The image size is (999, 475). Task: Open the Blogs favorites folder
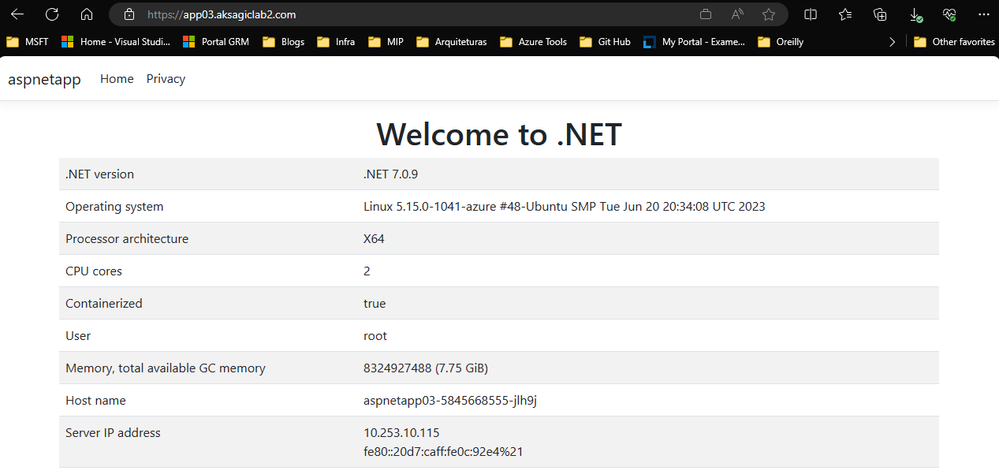[x=284, y=42]
